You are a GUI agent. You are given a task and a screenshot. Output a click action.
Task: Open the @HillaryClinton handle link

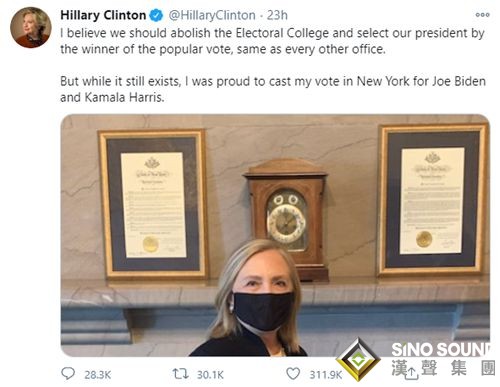coord(212,15)
